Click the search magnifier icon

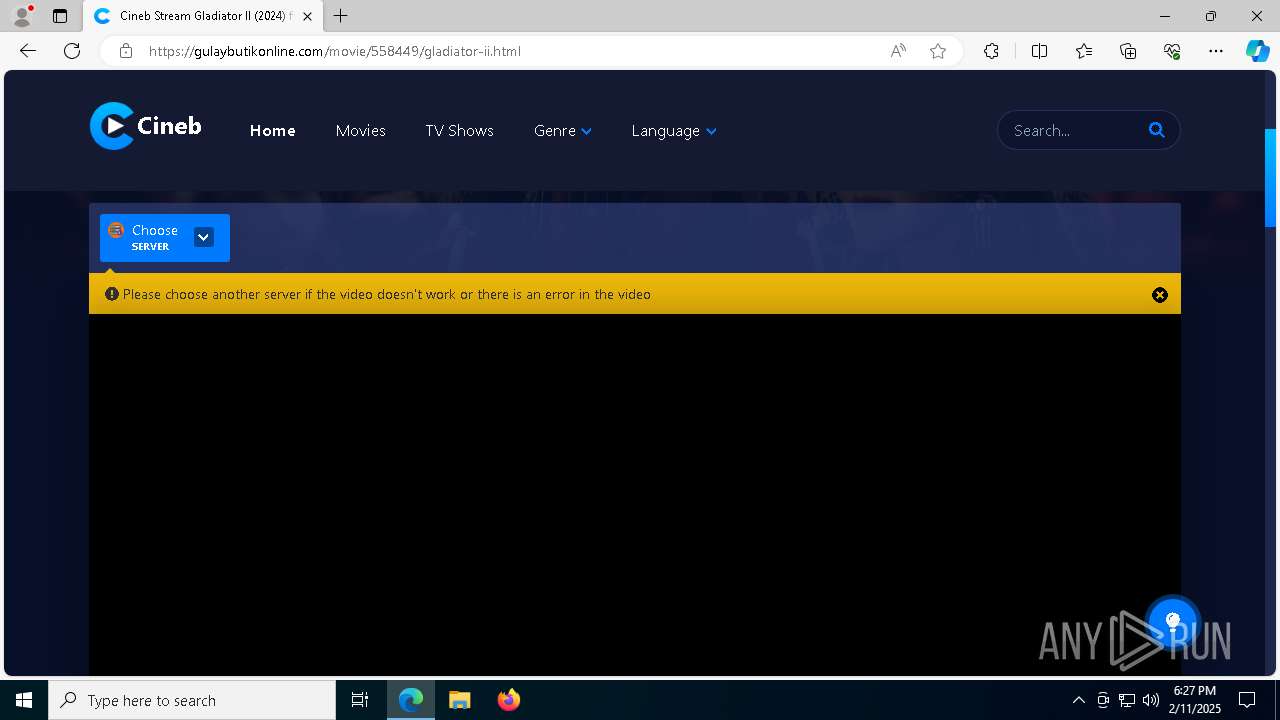[x=1157, y=130]
